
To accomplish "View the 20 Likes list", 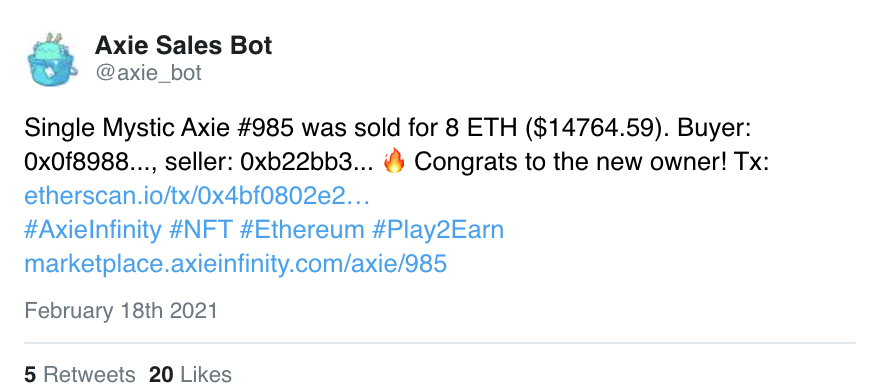I will [x=190, y=375].
